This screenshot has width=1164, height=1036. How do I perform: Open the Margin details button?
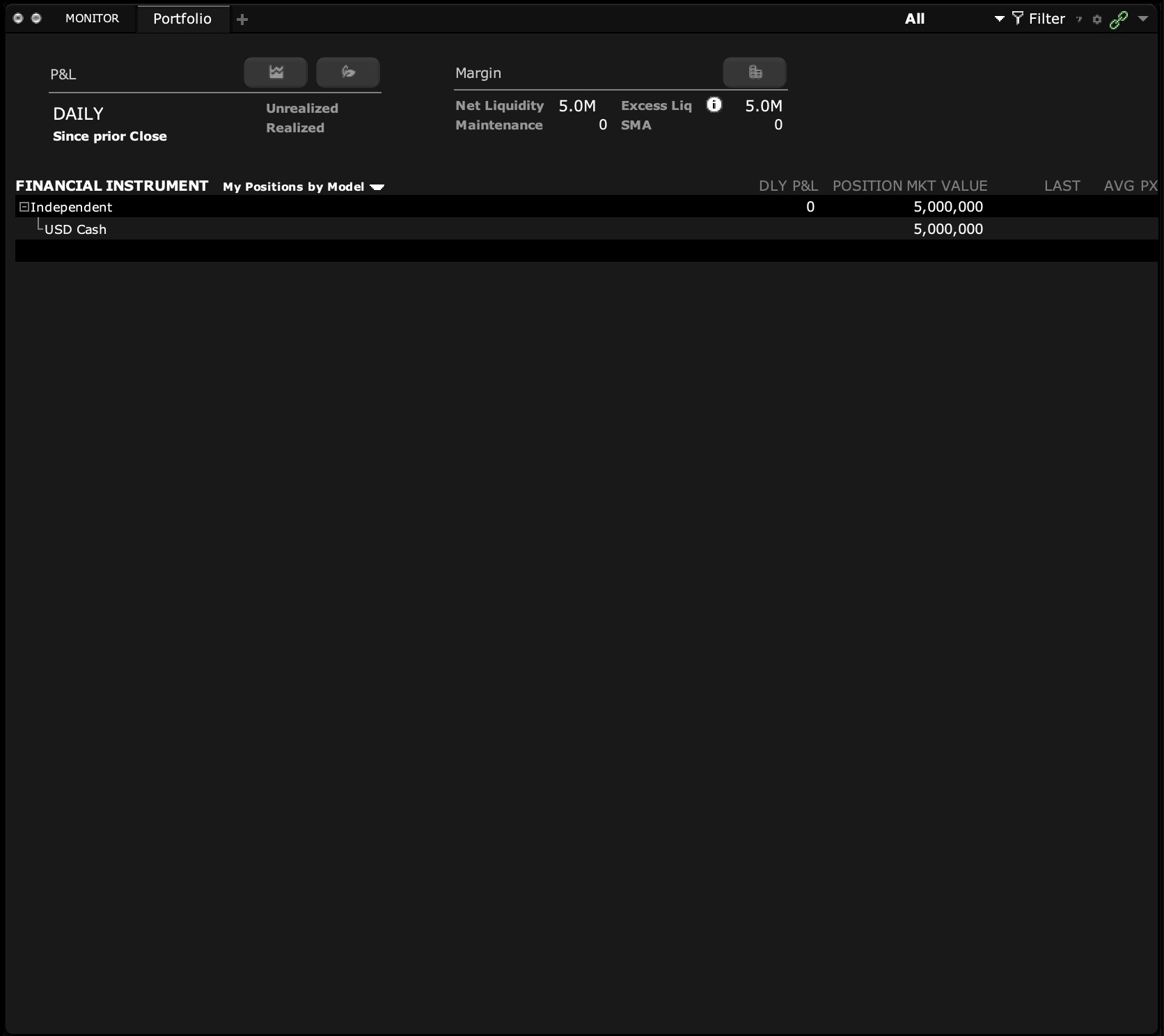point(755,72)
